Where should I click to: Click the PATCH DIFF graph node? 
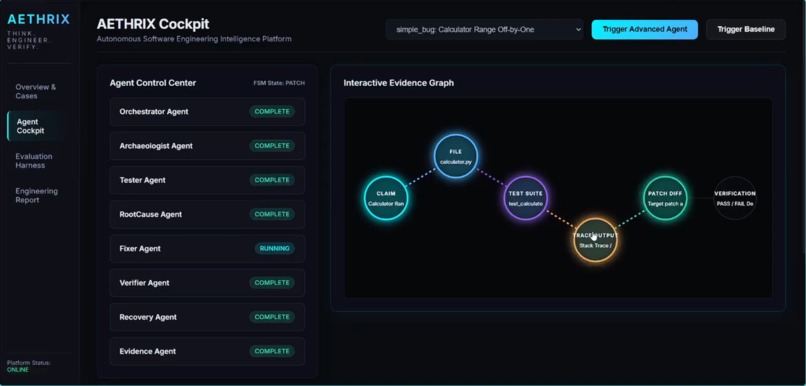click(x=665, y=198)
